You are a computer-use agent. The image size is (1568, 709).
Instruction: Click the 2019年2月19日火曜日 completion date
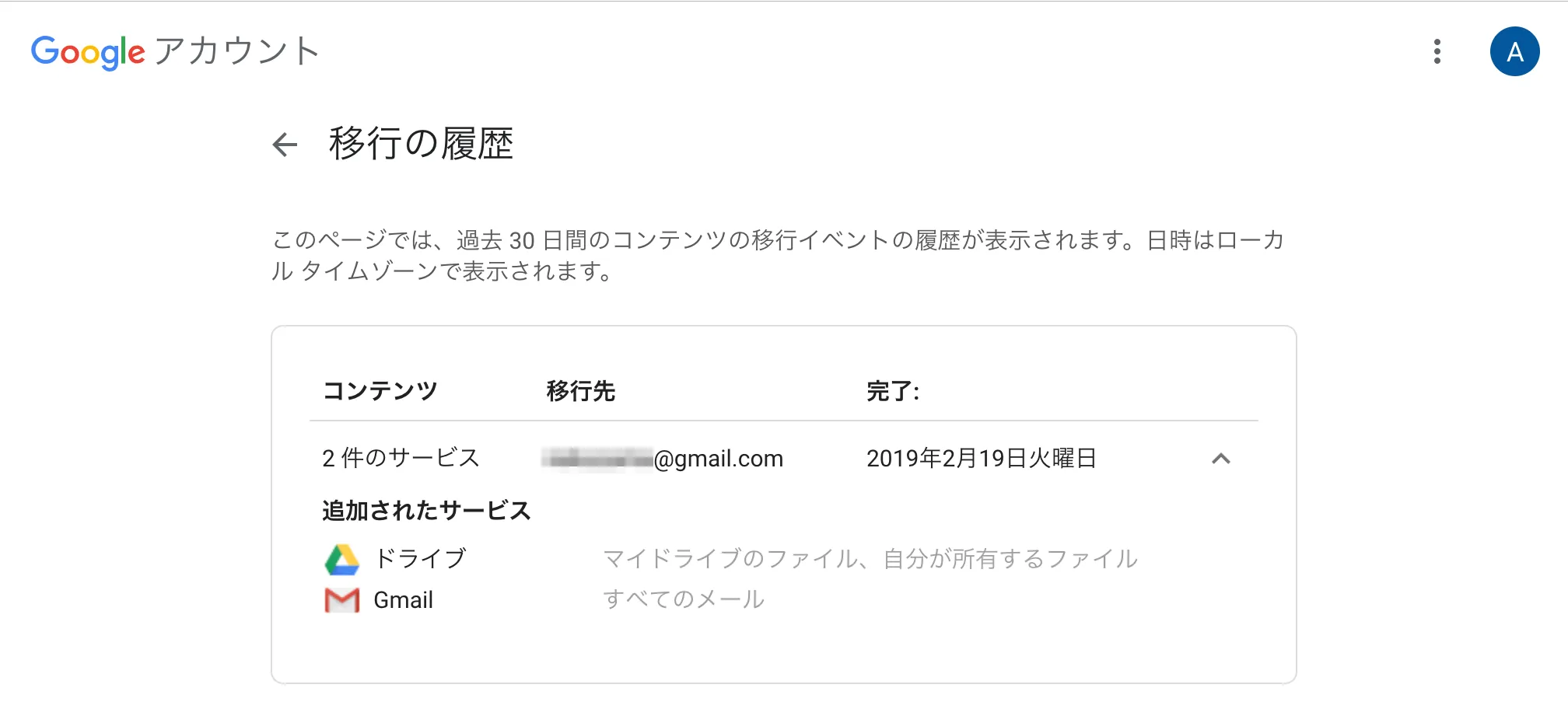tap(982, 459)
